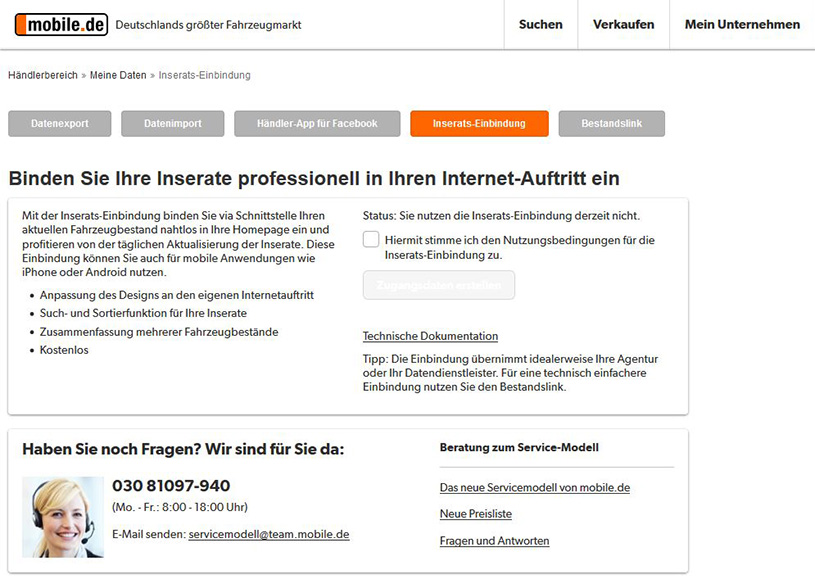Screen dimensions: 815x588
Task: Open the Neue Preisliste link
Action: (x=476, y=514)
